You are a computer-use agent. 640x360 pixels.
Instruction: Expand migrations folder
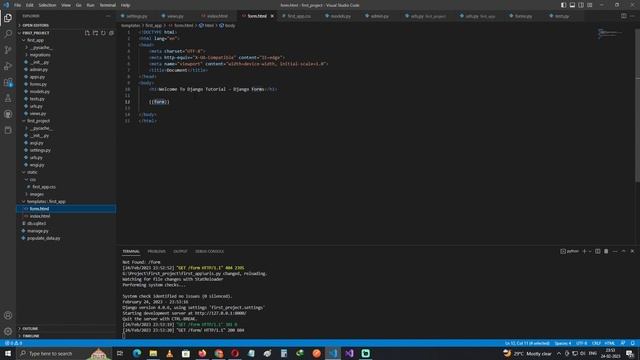[66, 55]
